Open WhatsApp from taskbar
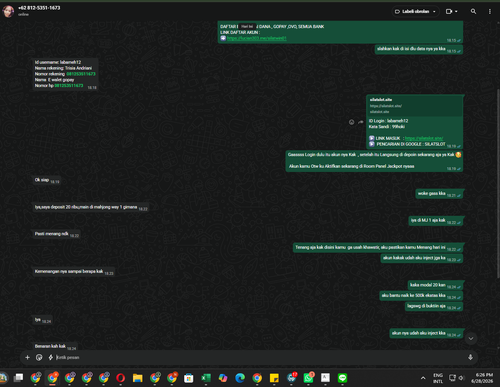 (x=308, y=378)
